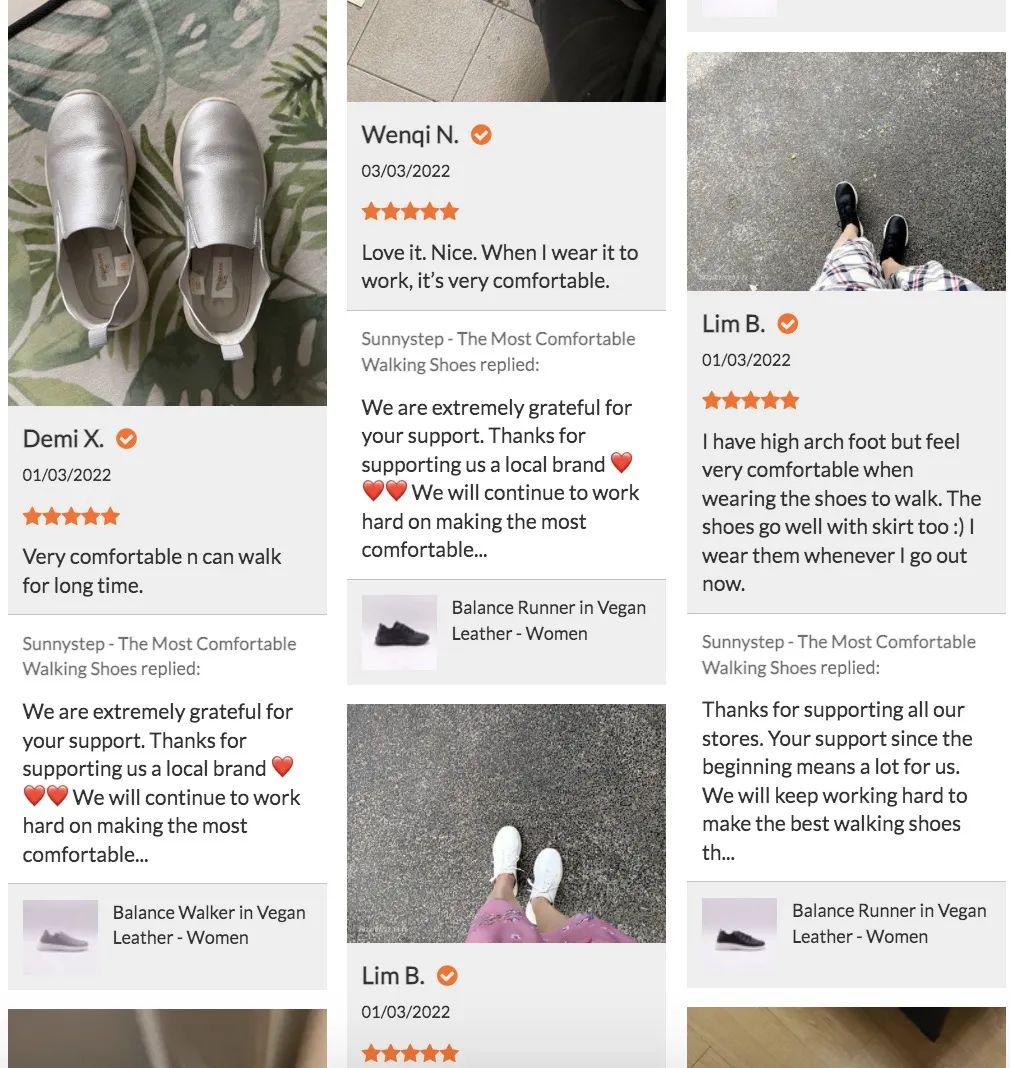
Task: Click black Balance Runner thumbnail in middle column
Action: [x=399, y=632]
